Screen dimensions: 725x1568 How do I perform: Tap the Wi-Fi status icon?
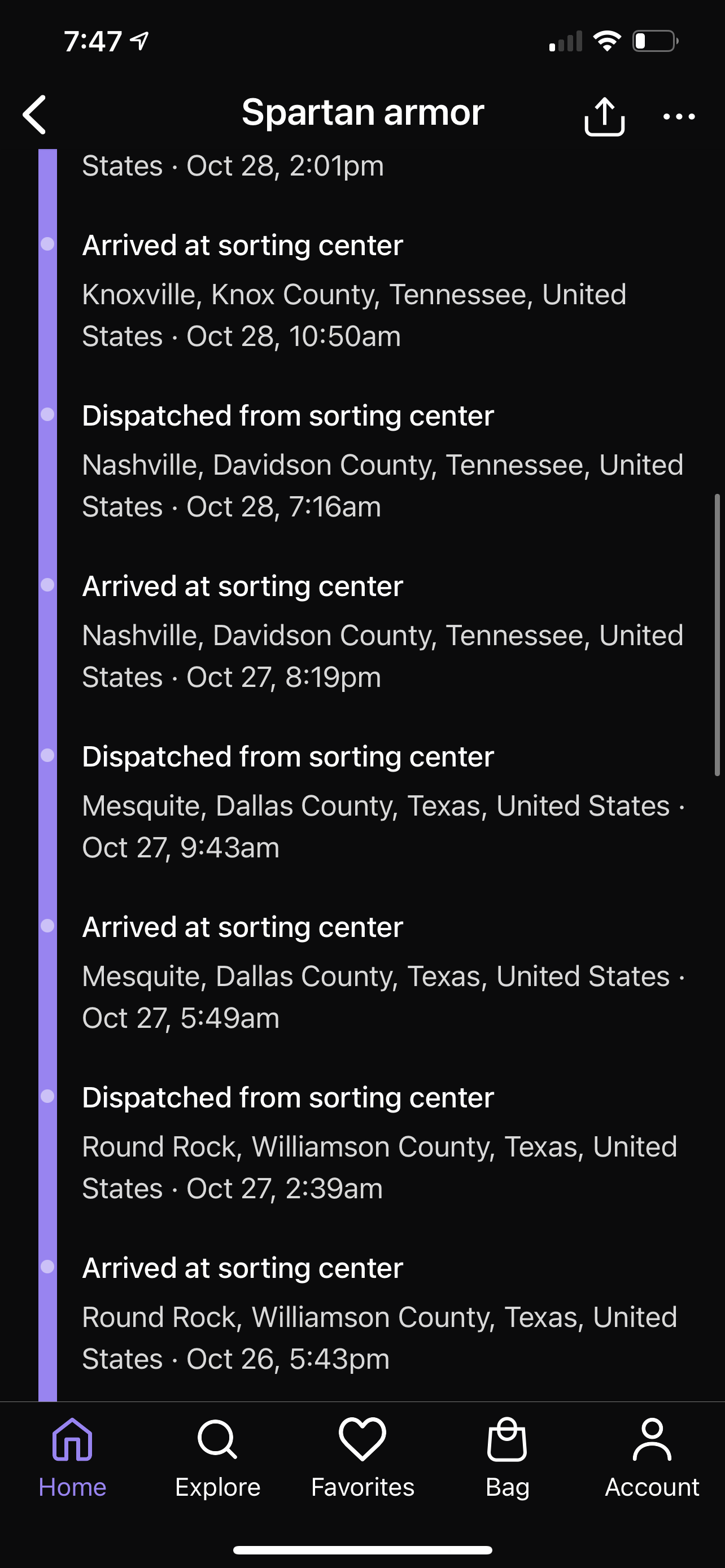[x=607, y=41]
